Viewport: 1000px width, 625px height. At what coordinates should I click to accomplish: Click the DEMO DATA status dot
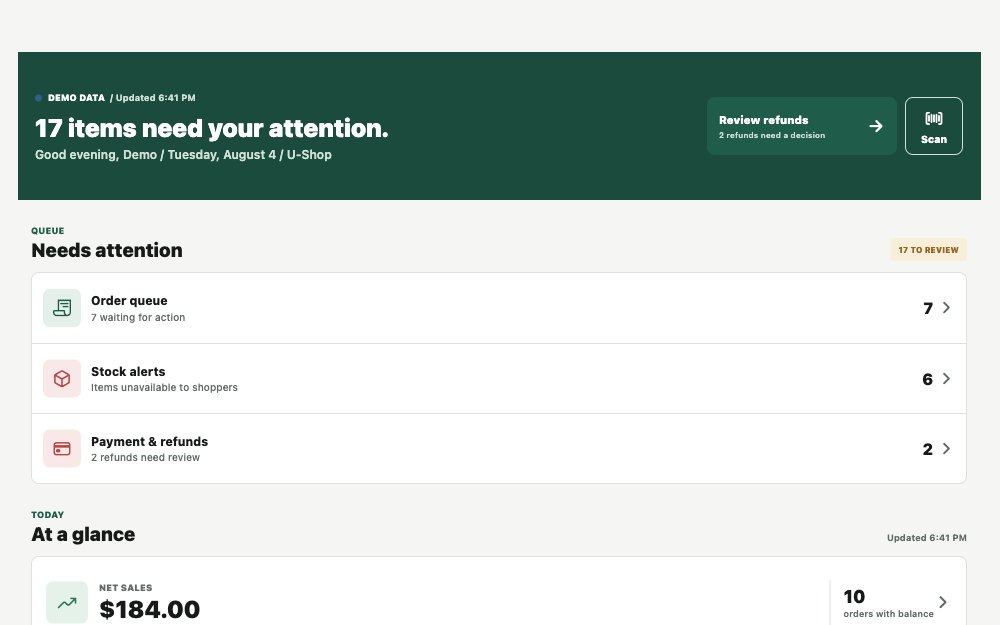tap(38, 98)
